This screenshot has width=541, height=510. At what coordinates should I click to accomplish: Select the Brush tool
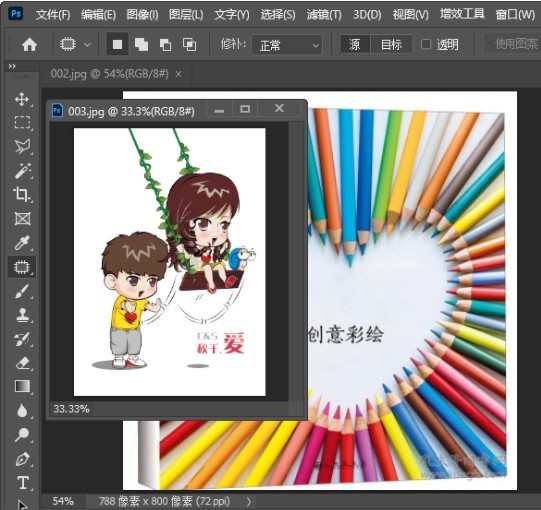click(22, 291)
